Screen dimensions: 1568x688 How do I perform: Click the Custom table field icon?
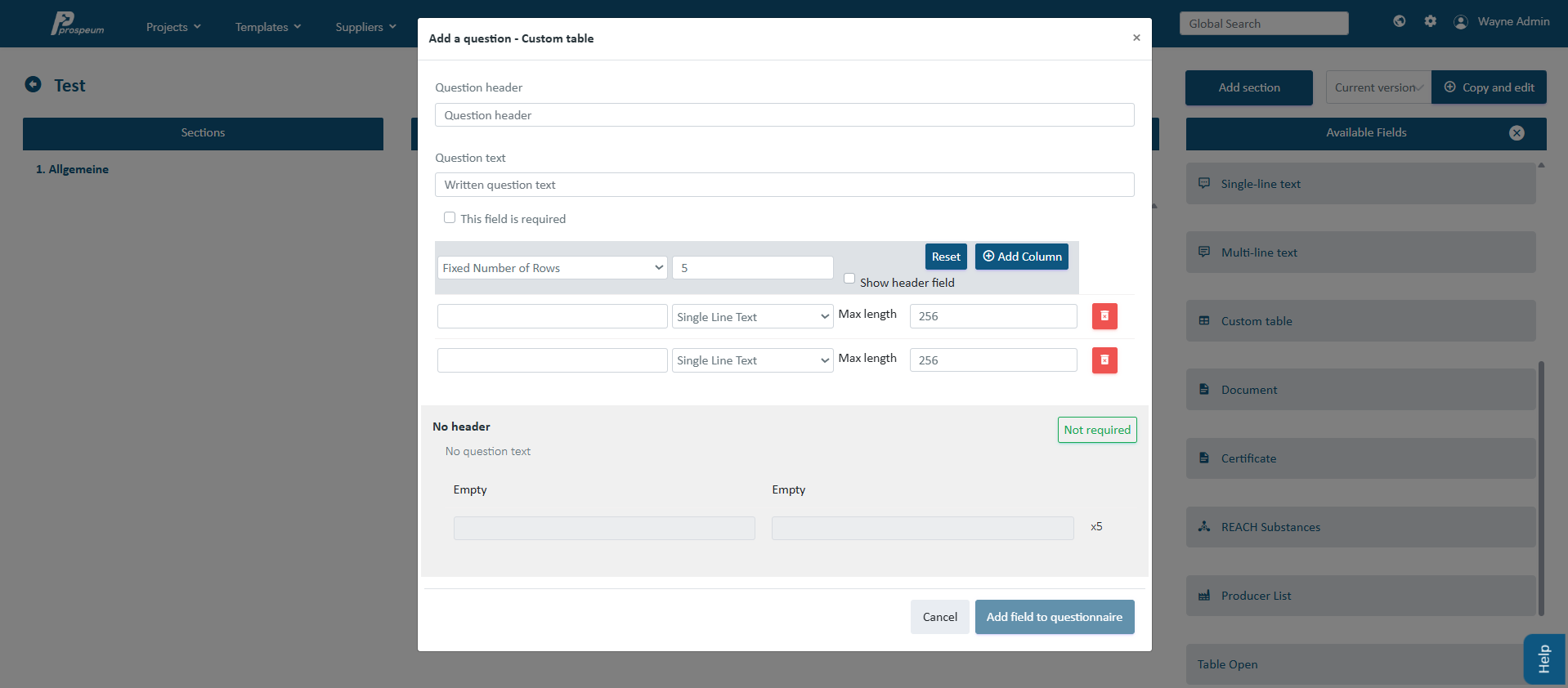tap(1204, 320)
